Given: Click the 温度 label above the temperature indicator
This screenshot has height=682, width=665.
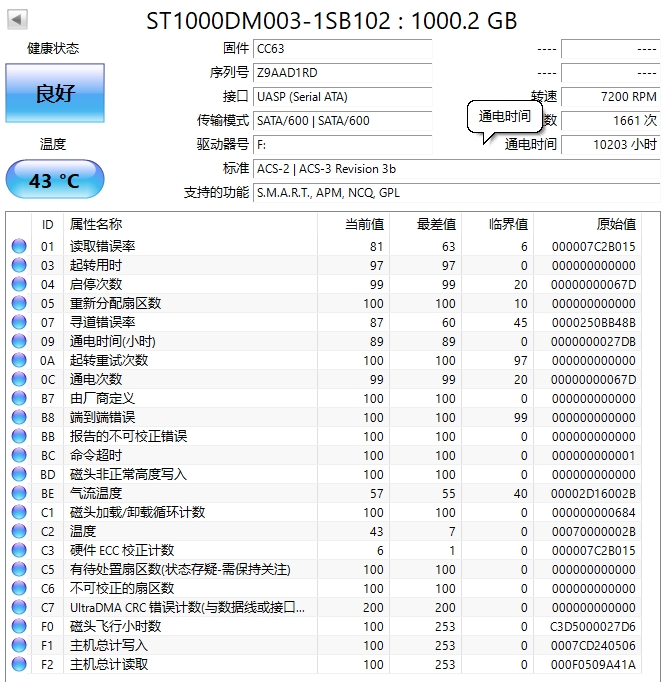Looking at the screenshot, I should (53, 144).
